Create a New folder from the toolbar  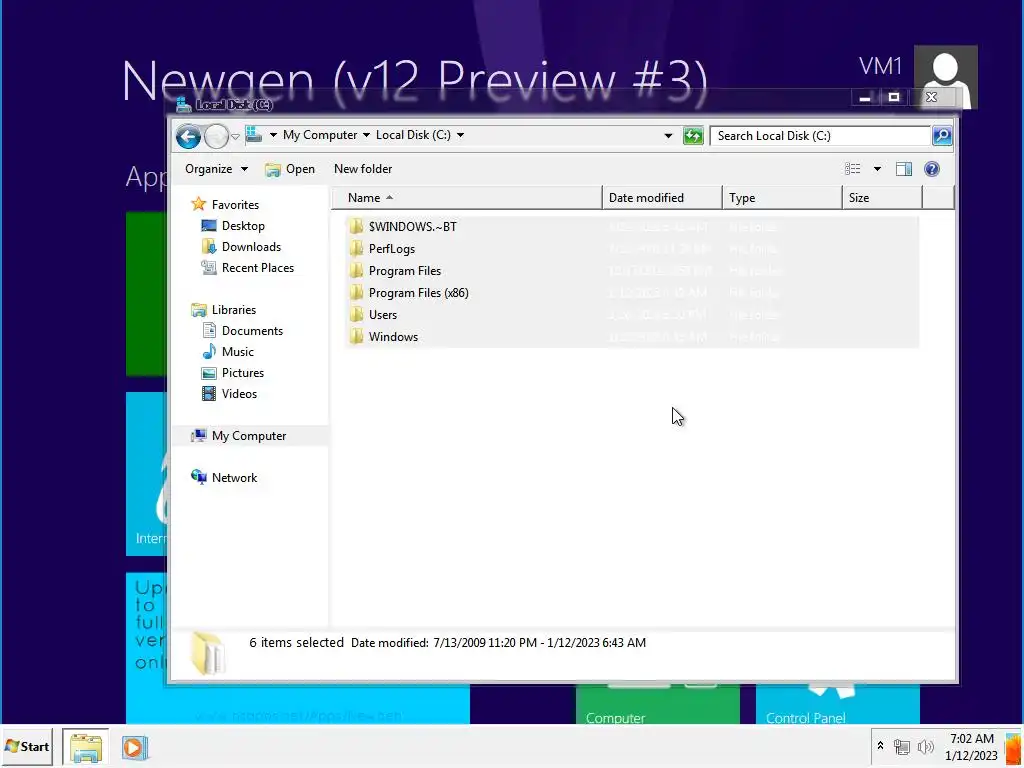coord(363,169)
